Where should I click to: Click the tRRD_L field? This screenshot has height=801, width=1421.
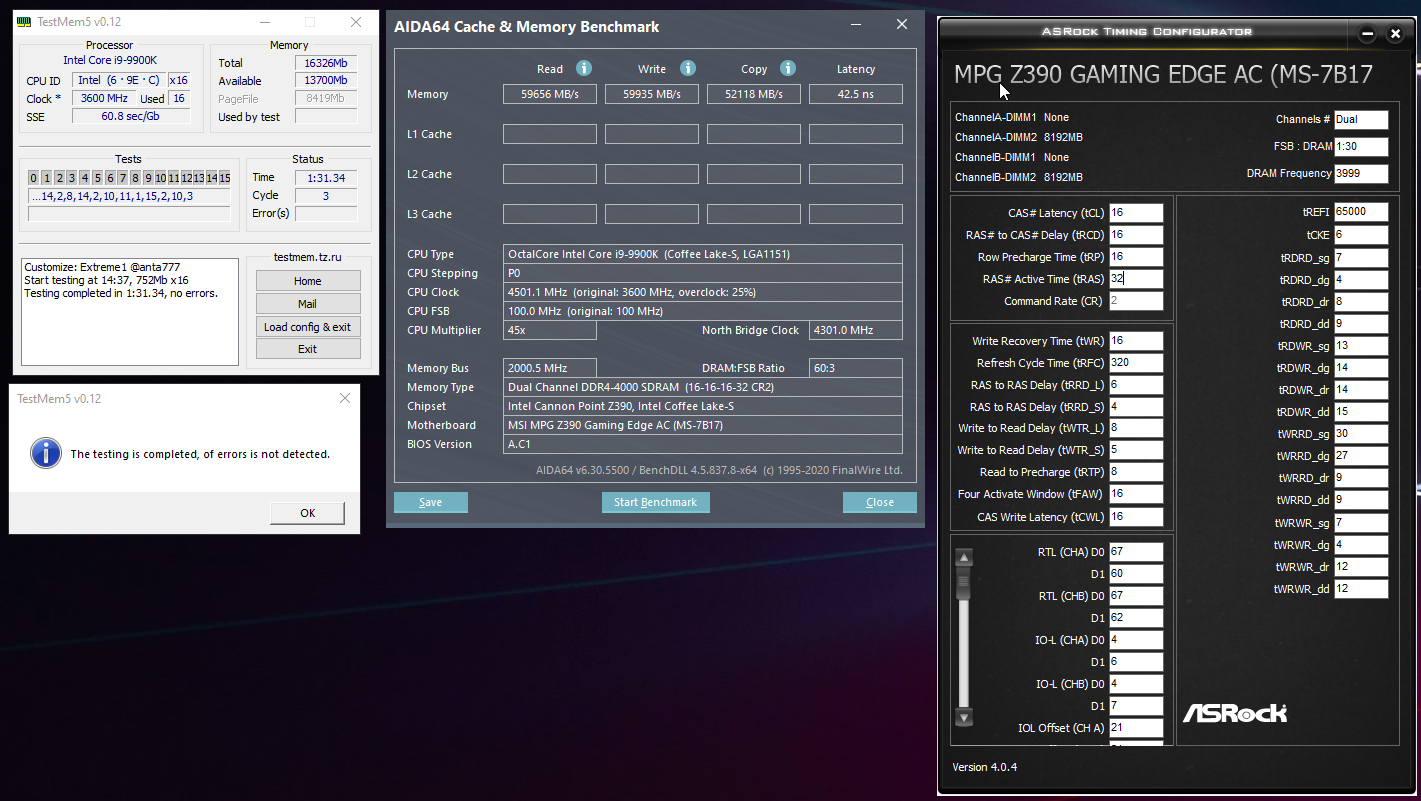pos(1136,385)
